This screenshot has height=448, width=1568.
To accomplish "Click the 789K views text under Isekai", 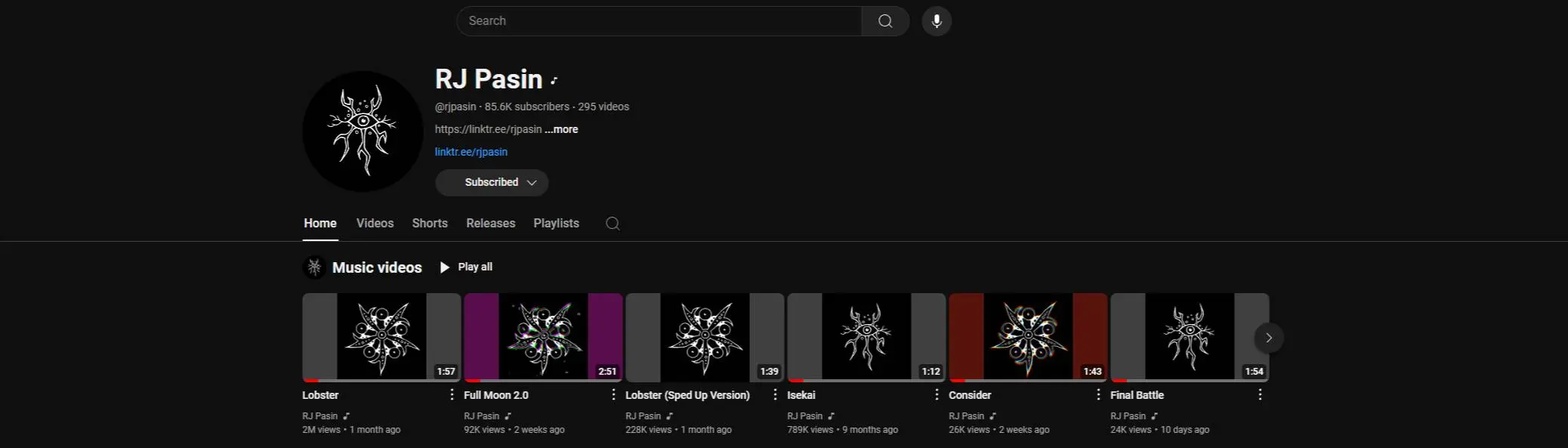I will (810, 430).
